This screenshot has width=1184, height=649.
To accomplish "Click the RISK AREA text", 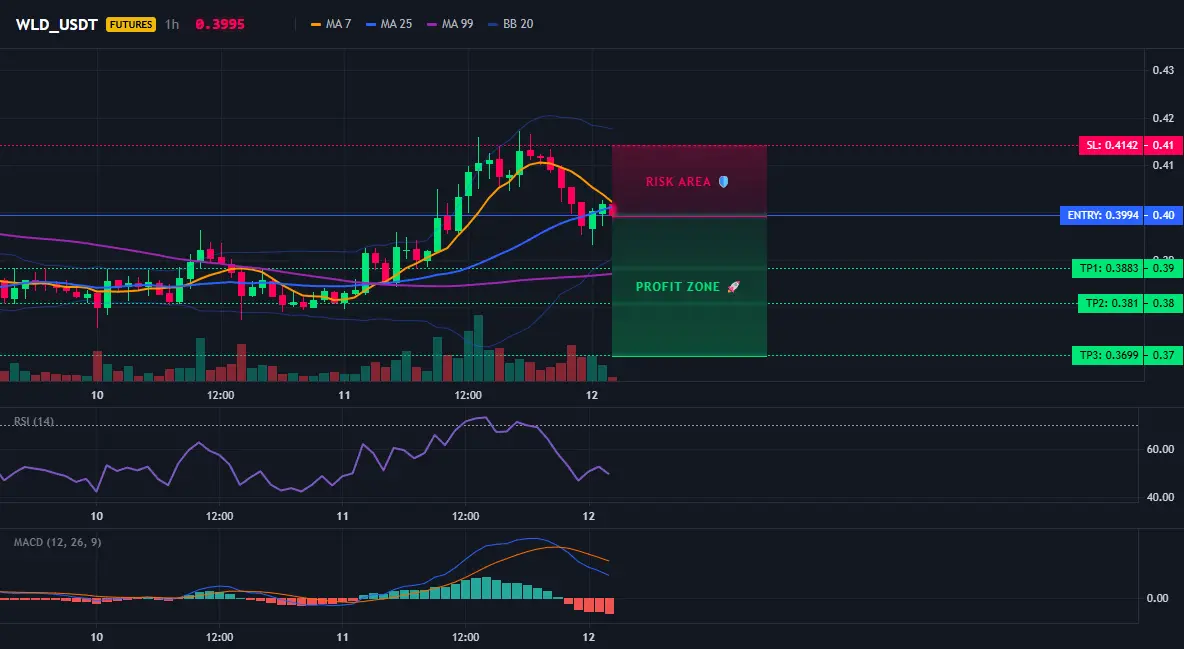I will pyautogui.click(x=678, y=182).
